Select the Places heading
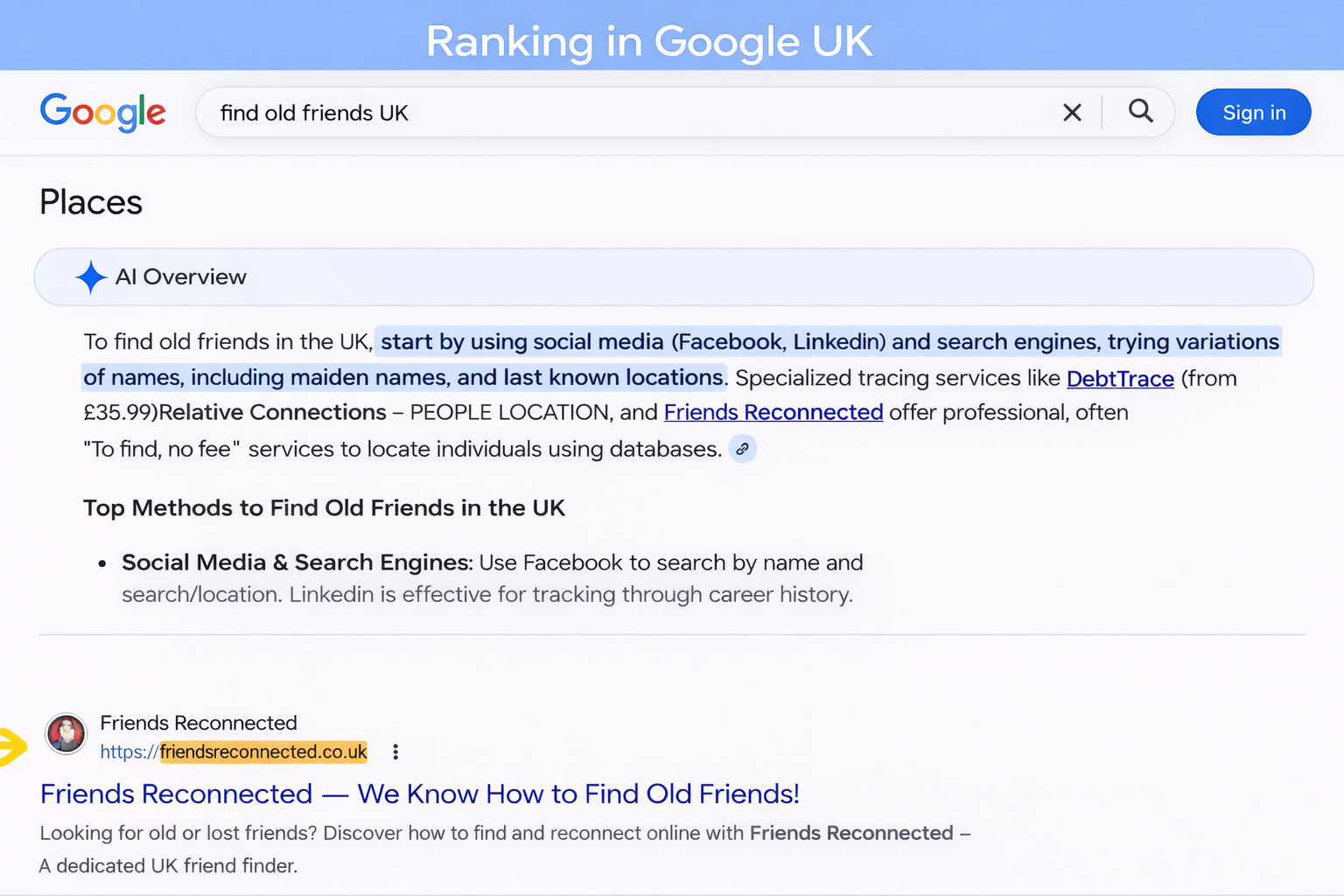Screen dimensions: 1344x896 click(x=91, y=202)
